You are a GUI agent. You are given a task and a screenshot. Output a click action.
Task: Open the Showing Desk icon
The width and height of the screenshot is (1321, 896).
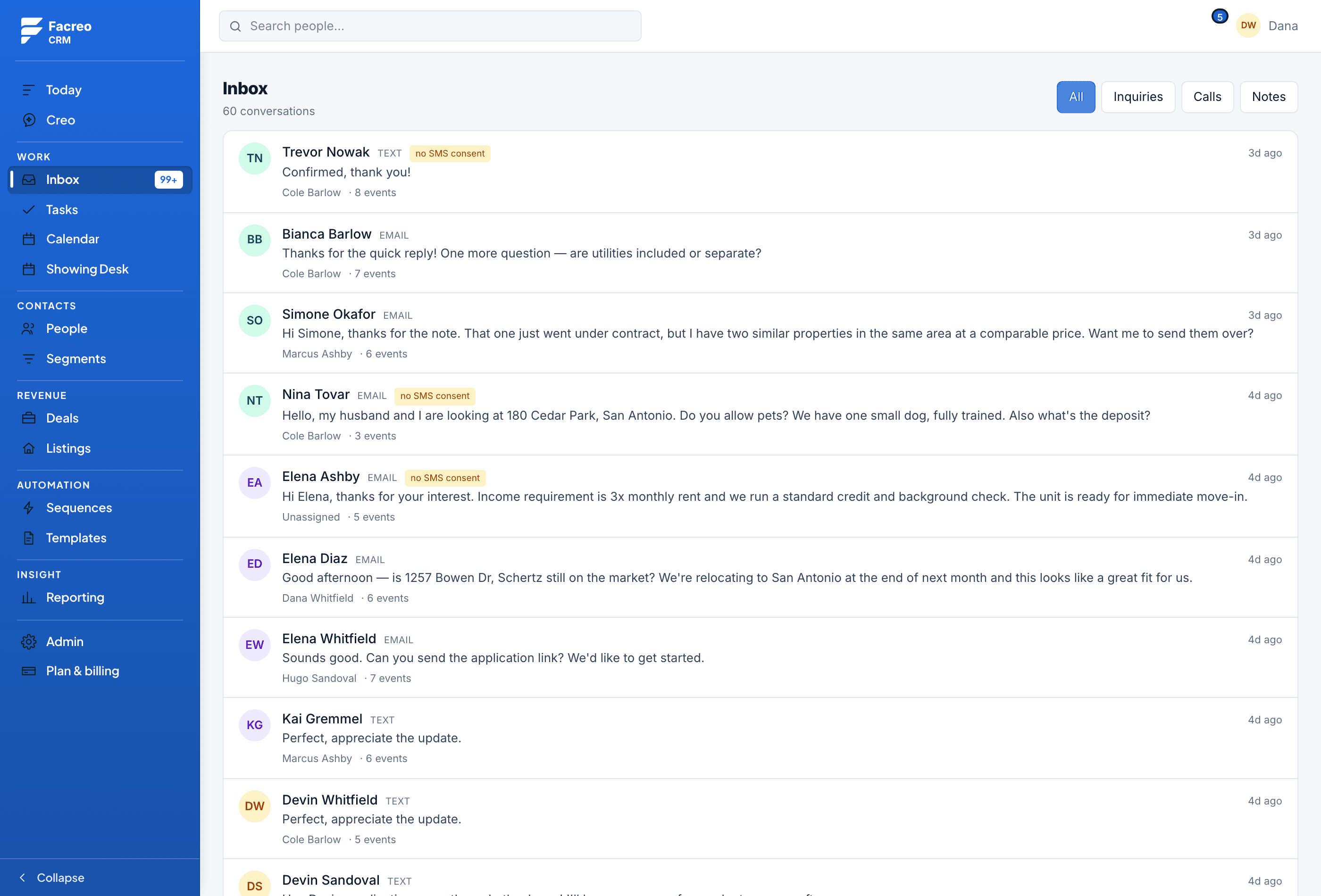tap(28, 269)
